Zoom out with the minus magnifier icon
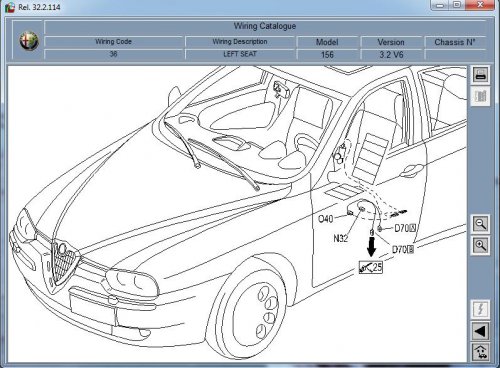500x368 pixels. pyautogui.click(x=480, y=224)
